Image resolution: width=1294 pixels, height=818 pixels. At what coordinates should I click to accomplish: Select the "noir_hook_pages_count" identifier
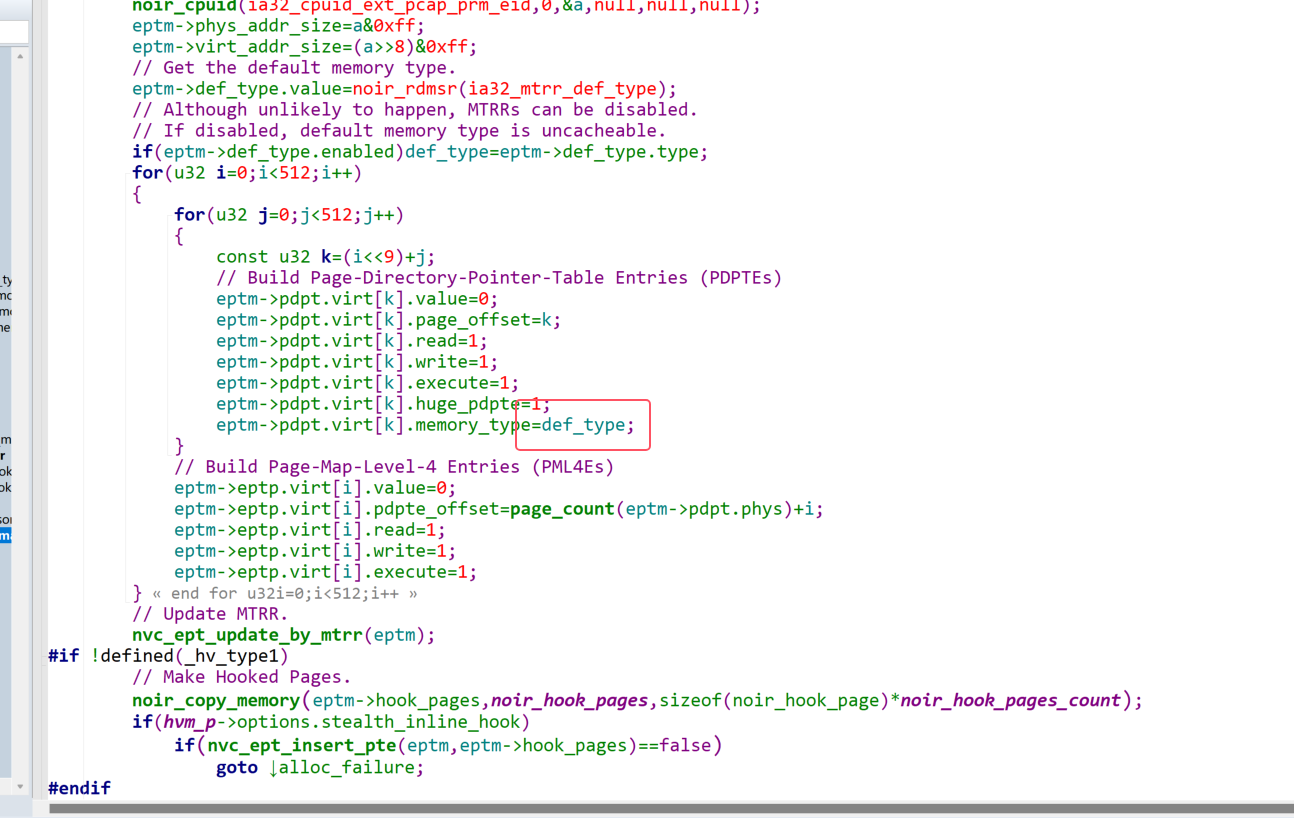coord(1010,700)
